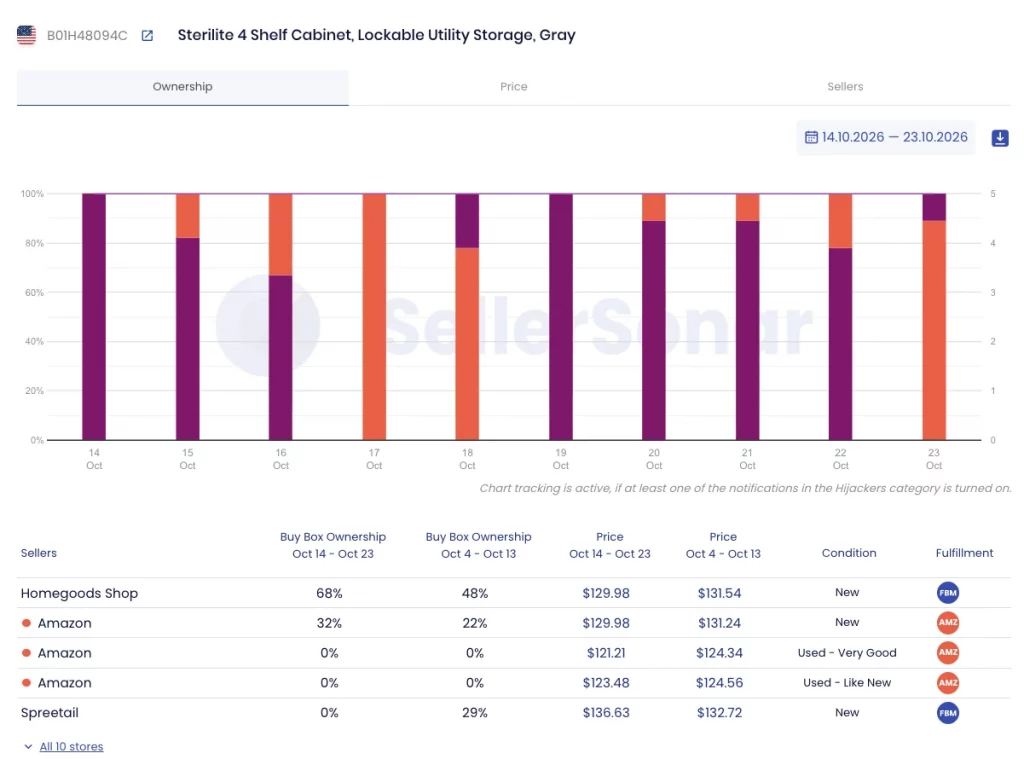Click the $121.21 price value

(x=606, y=653)
